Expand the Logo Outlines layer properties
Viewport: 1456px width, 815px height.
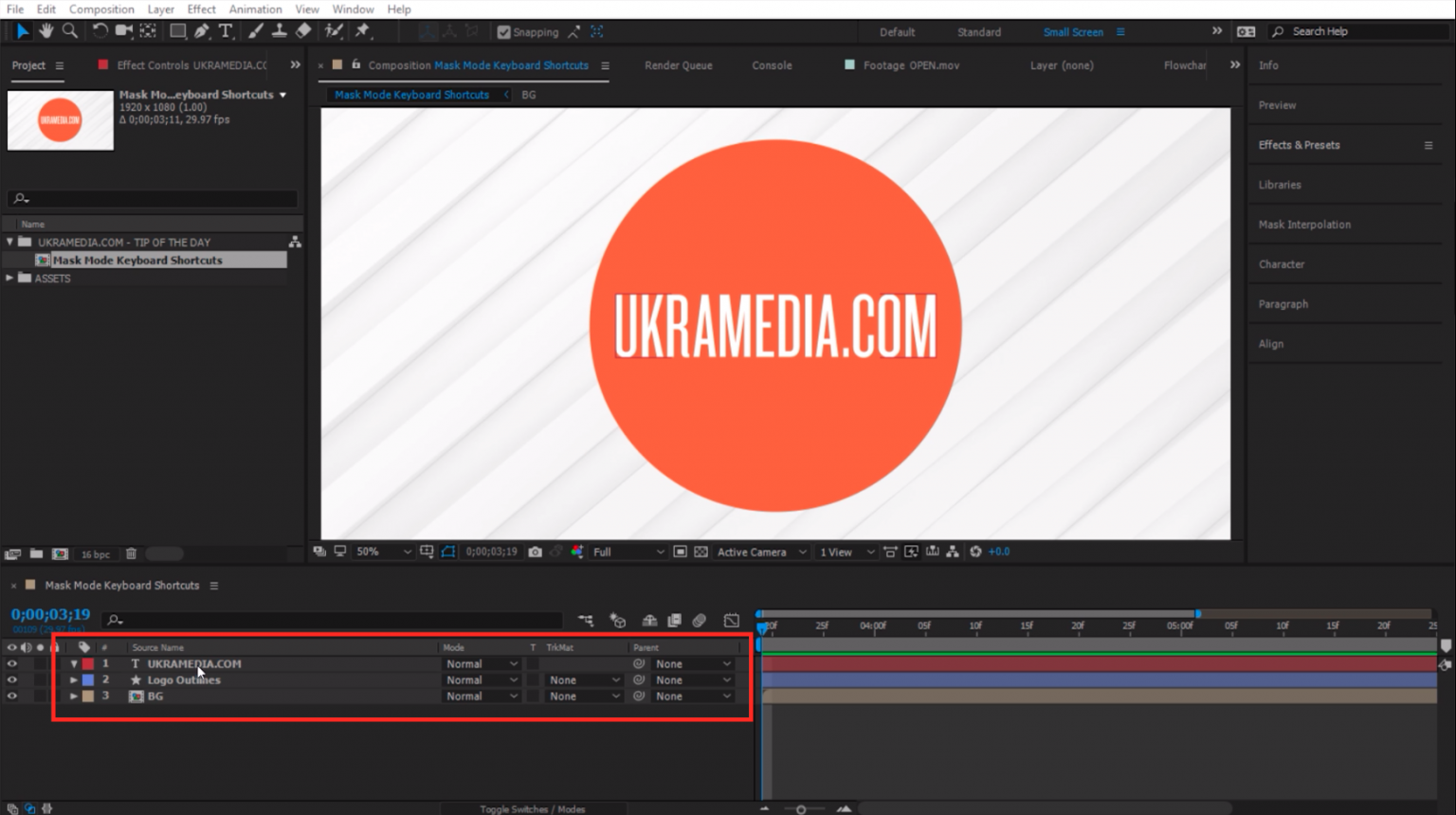pos(74,680)
